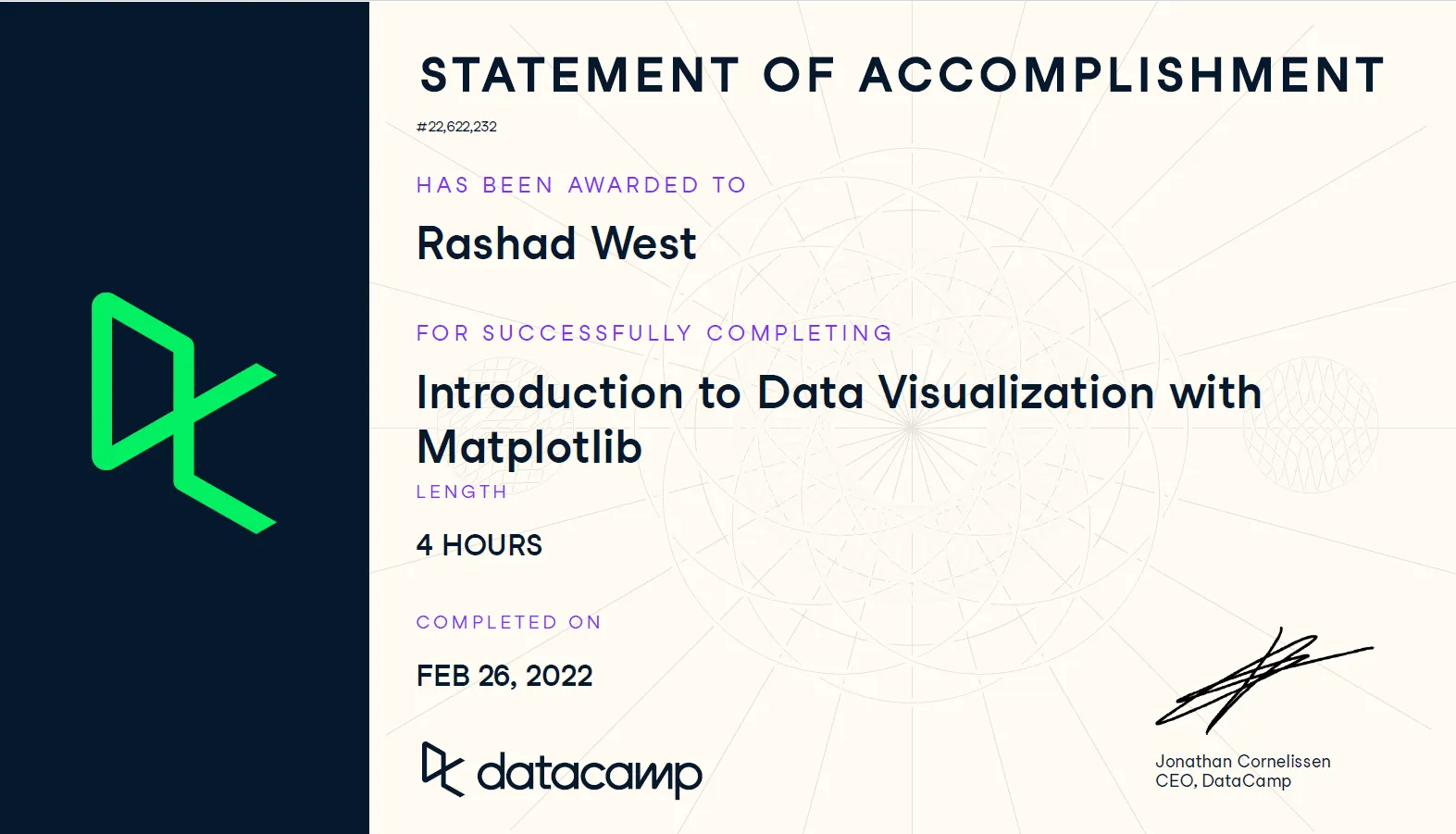
Task: Click the FOR SUCCESSFULLY COMPLETING label
Action: (x=654, y=333)
